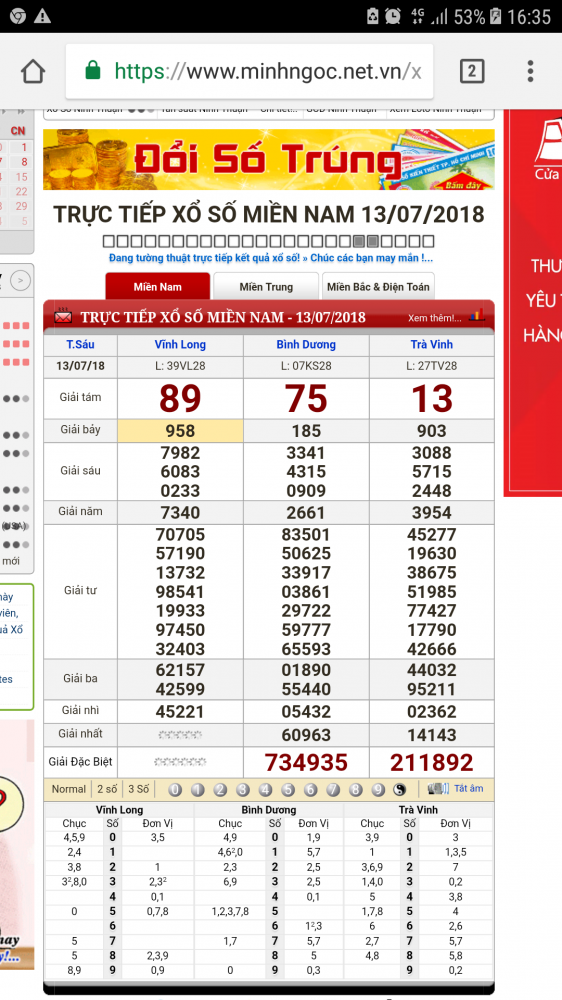Click the bar chart icon beside Xem thêm

click(x=477, y=315)
